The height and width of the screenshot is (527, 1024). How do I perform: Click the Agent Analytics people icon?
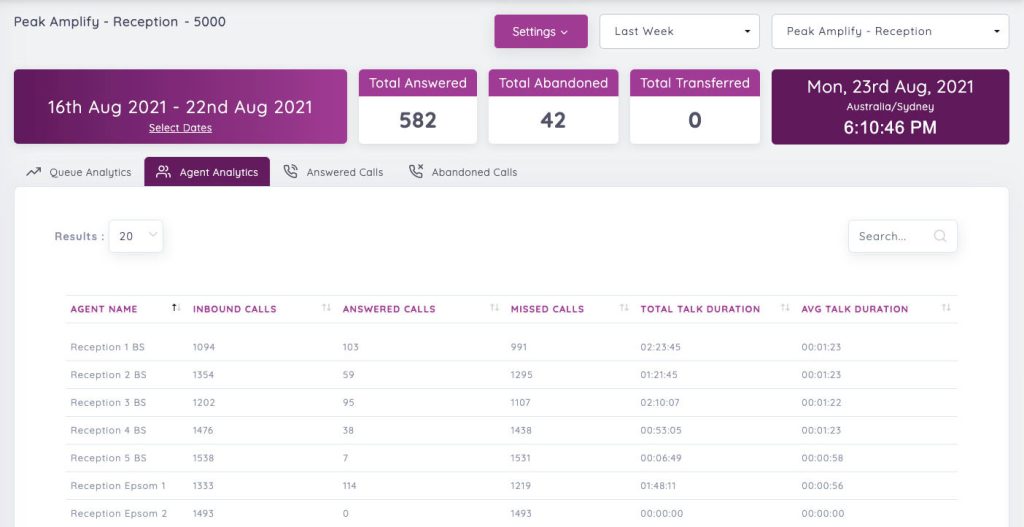[x=164, y=172]
